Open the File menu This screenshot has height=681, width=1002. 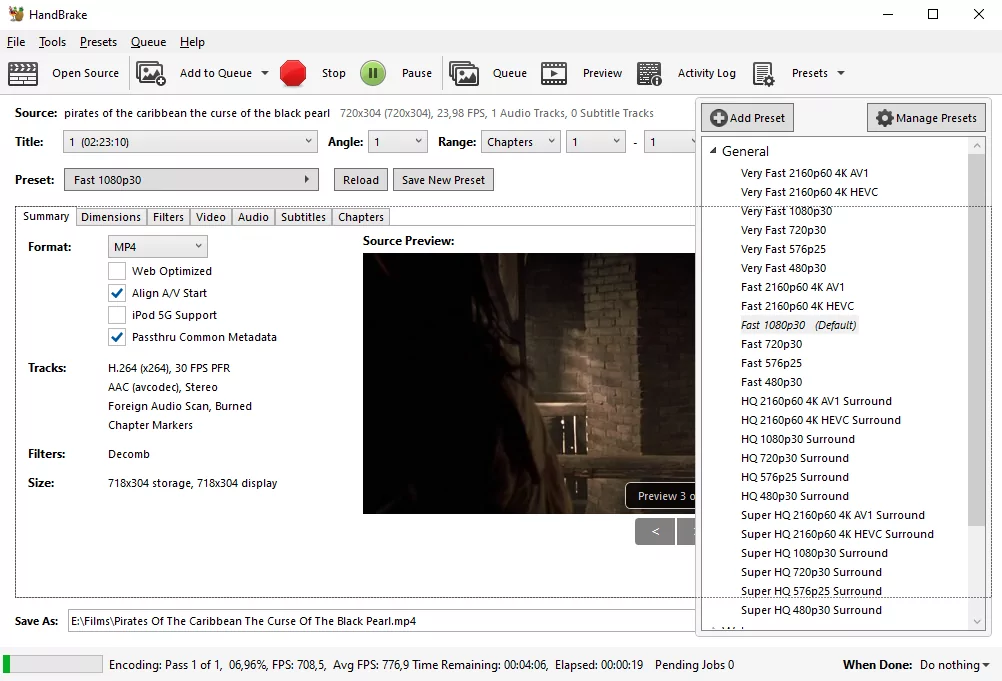tap(16, 42)
